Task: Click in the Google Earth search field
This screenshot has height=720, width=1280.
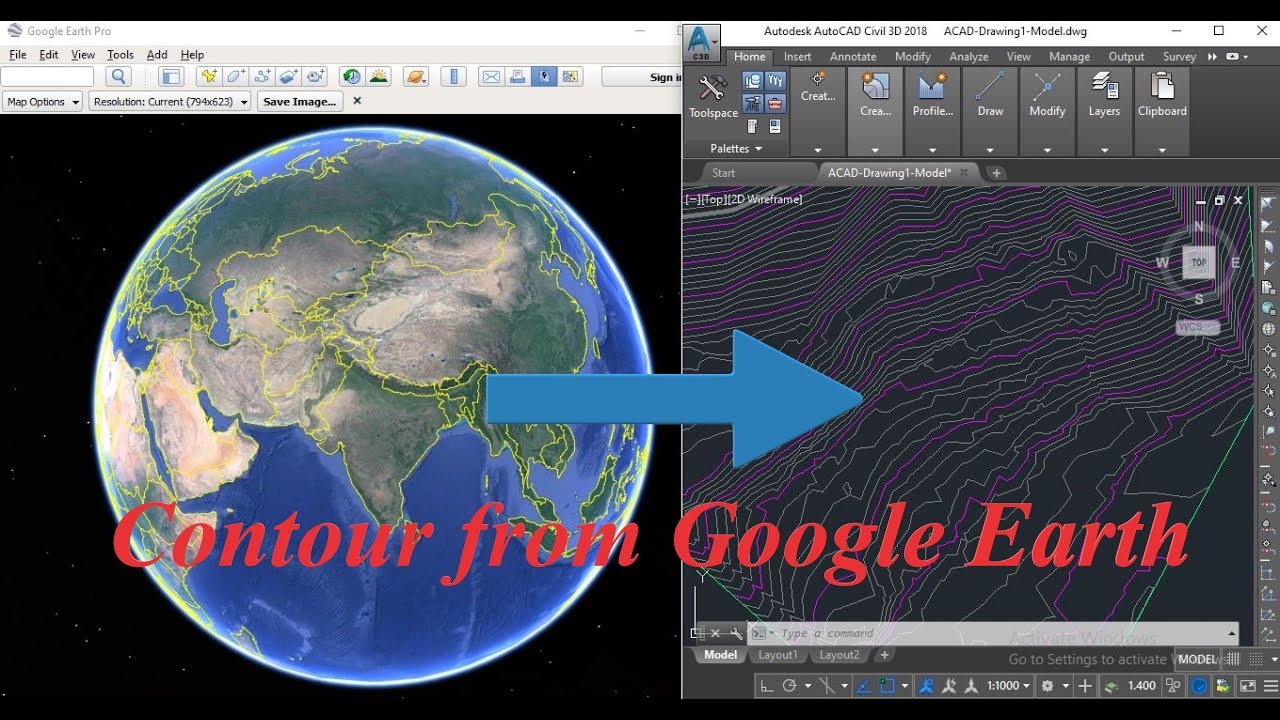Action: [x=47, y=76]
